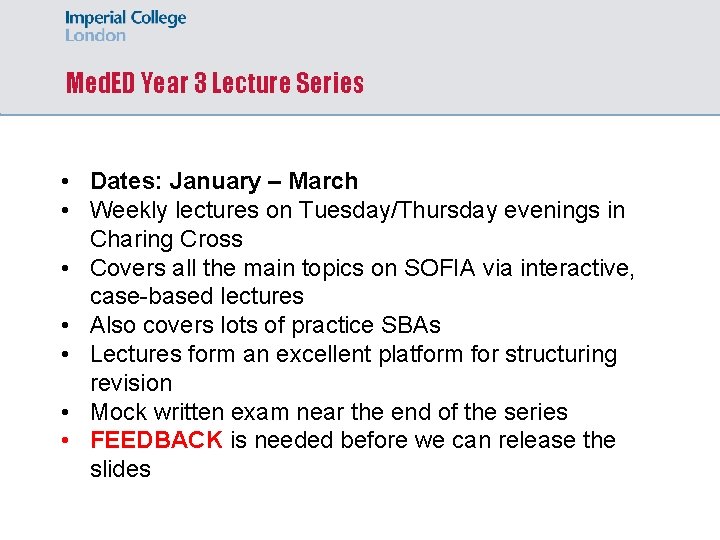Click the 'Also covers lots of practice SBAs' bullet
This screenshot has width=720, height=540.
pyautogui.click(x=265, y=325)
